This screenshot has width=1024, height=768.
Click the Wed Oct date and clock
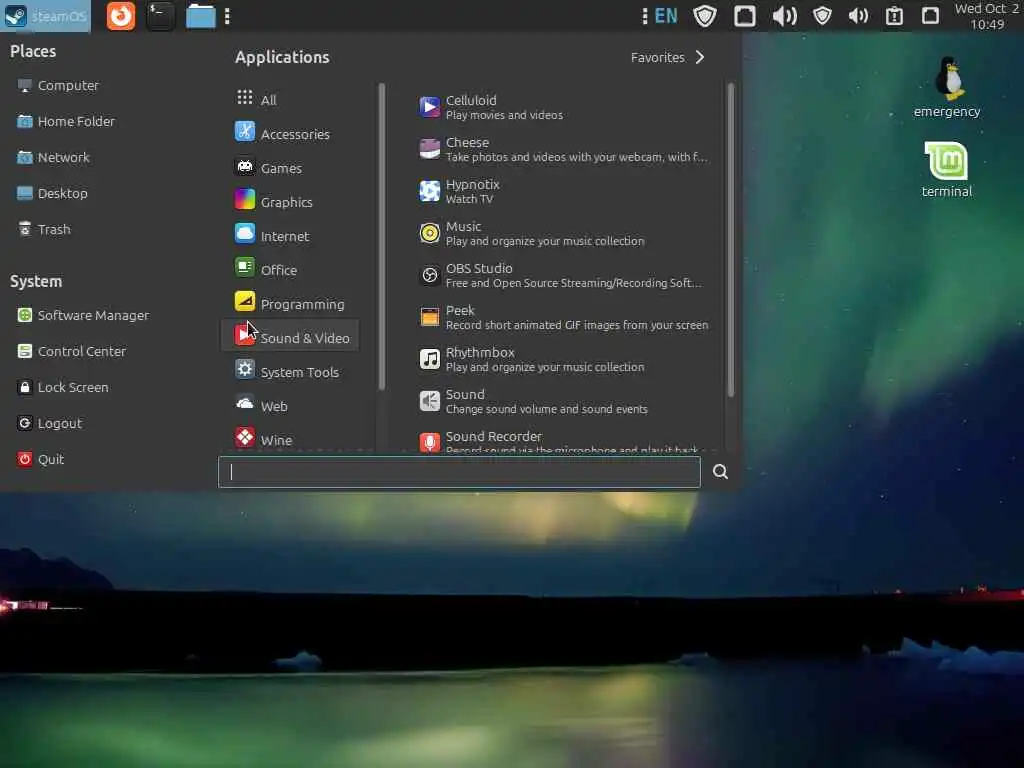click(x=987, y=16)
